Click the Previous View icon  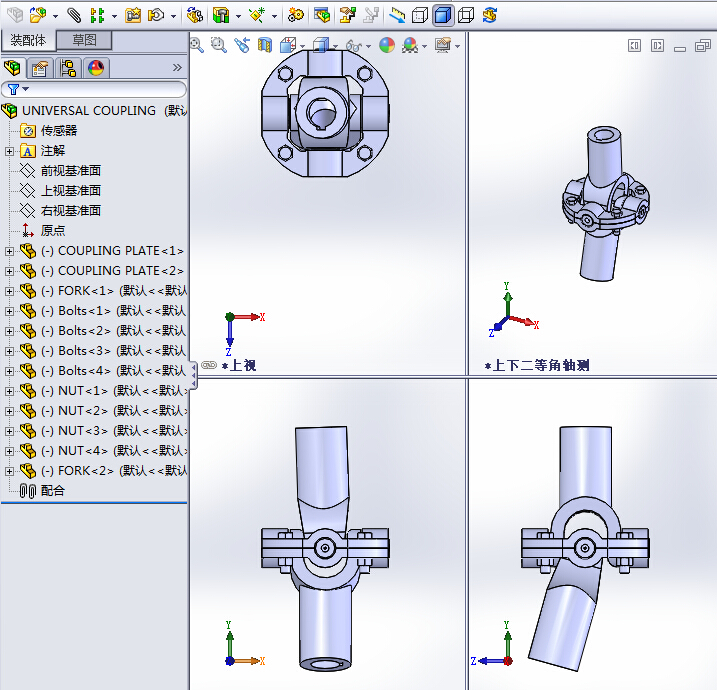point(243,45)
